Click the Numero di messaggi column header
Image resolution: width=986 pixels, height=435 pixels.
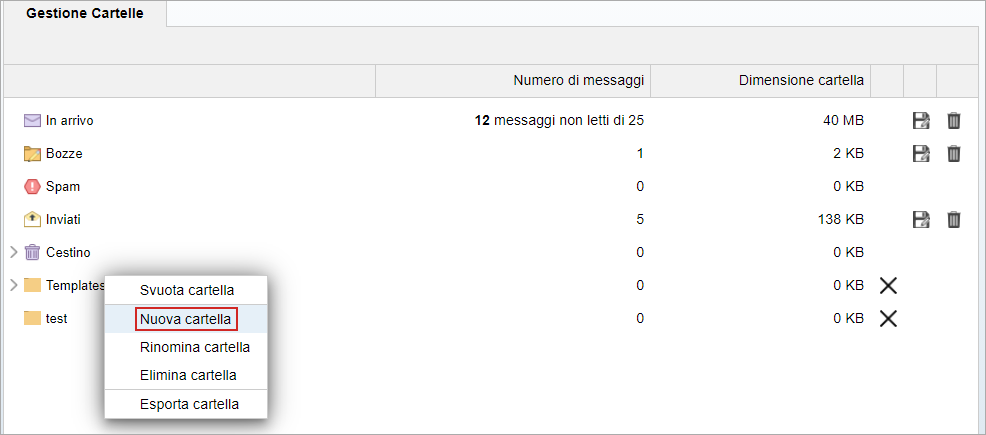(x=578, y=80)
